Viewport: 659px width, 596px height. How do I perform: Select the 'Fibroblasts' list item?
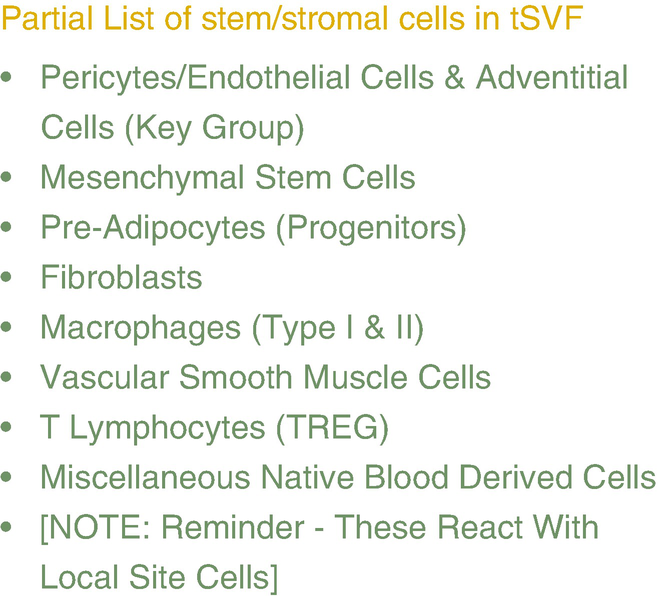121,277
